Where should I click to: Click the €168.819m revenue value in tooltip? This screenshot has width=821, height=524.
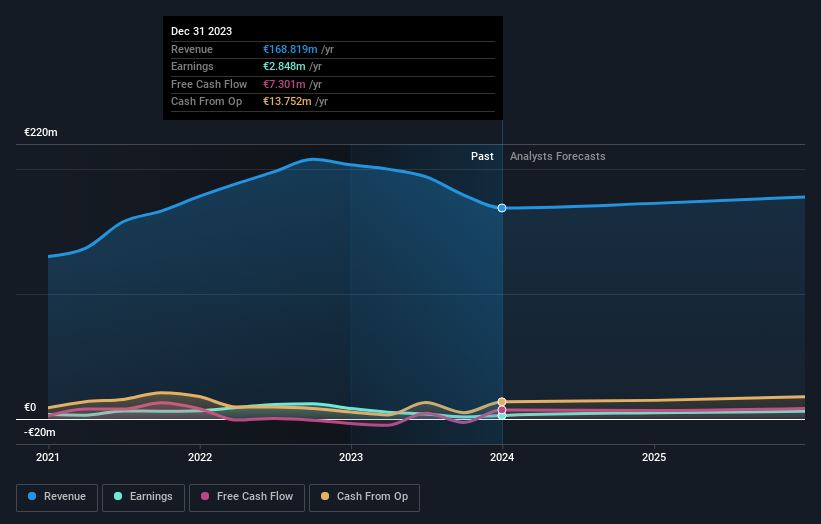(290, 49)
